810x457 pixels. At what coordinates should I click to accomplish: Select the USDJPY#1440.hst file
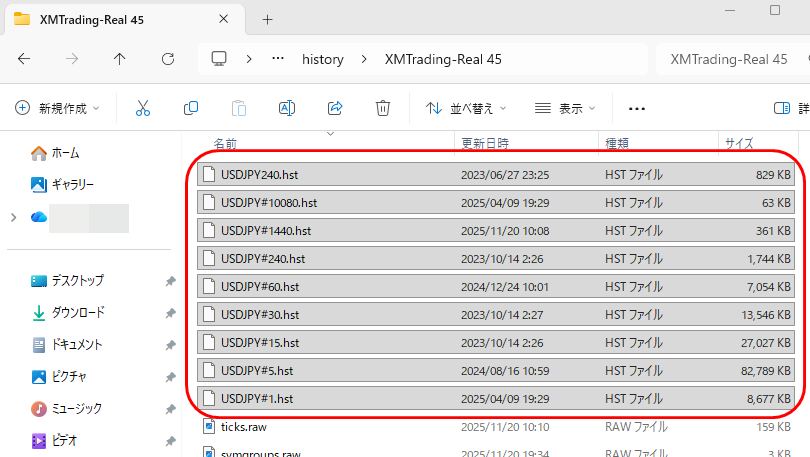pyautogui.click(x=266, y=230)
